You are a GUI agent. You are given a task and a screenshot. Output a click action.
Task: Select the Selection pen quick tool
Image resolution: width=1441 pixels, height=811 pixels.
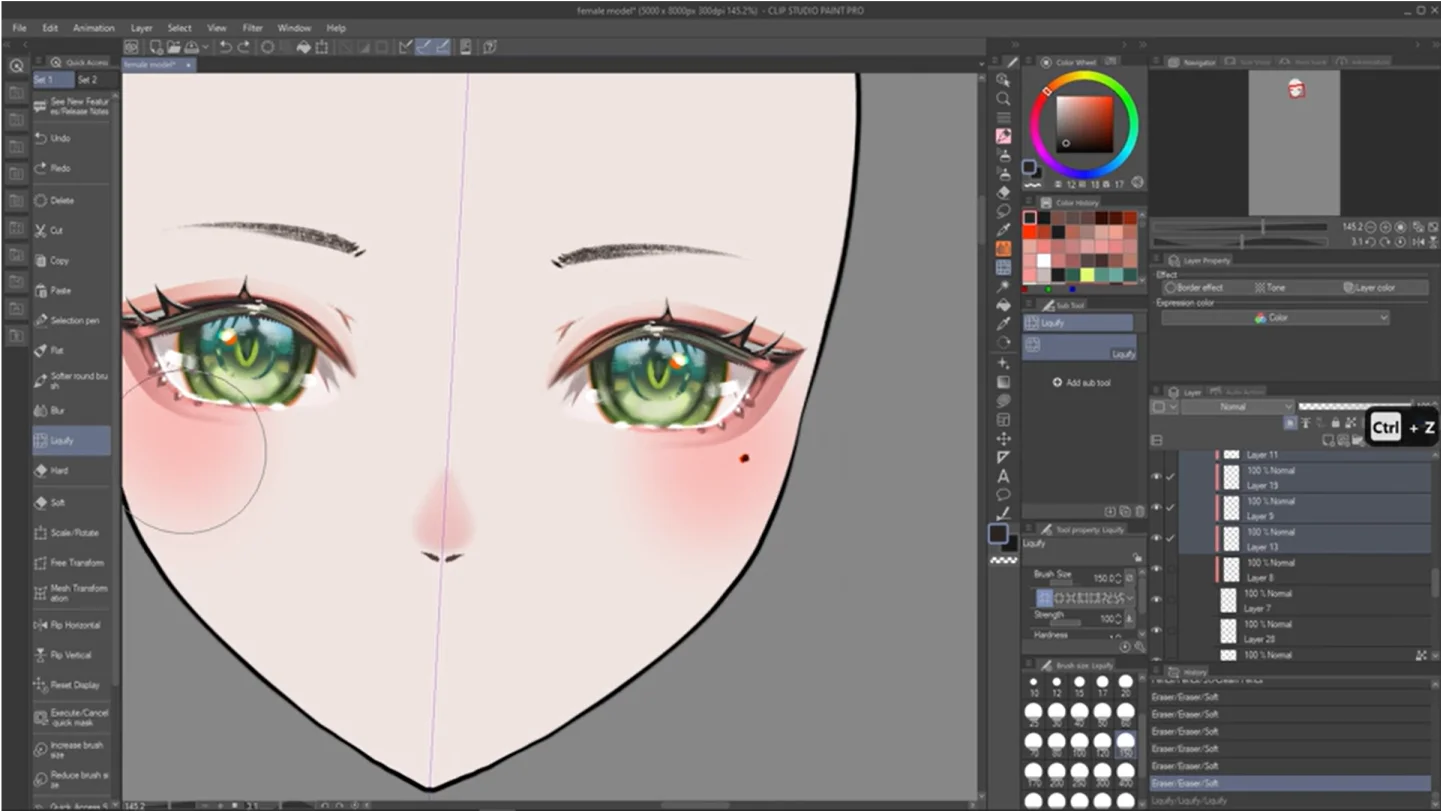point(72,320)
